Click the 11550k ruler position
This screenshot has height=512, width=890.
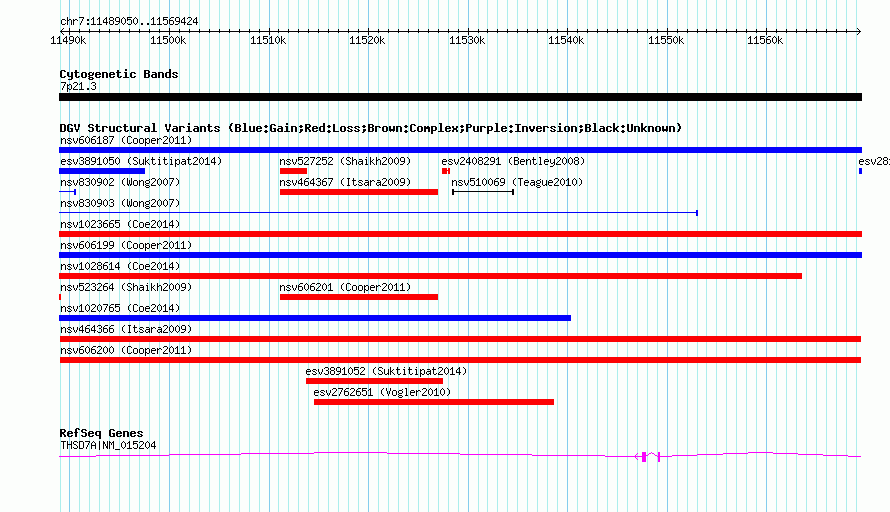coord(666,40)
